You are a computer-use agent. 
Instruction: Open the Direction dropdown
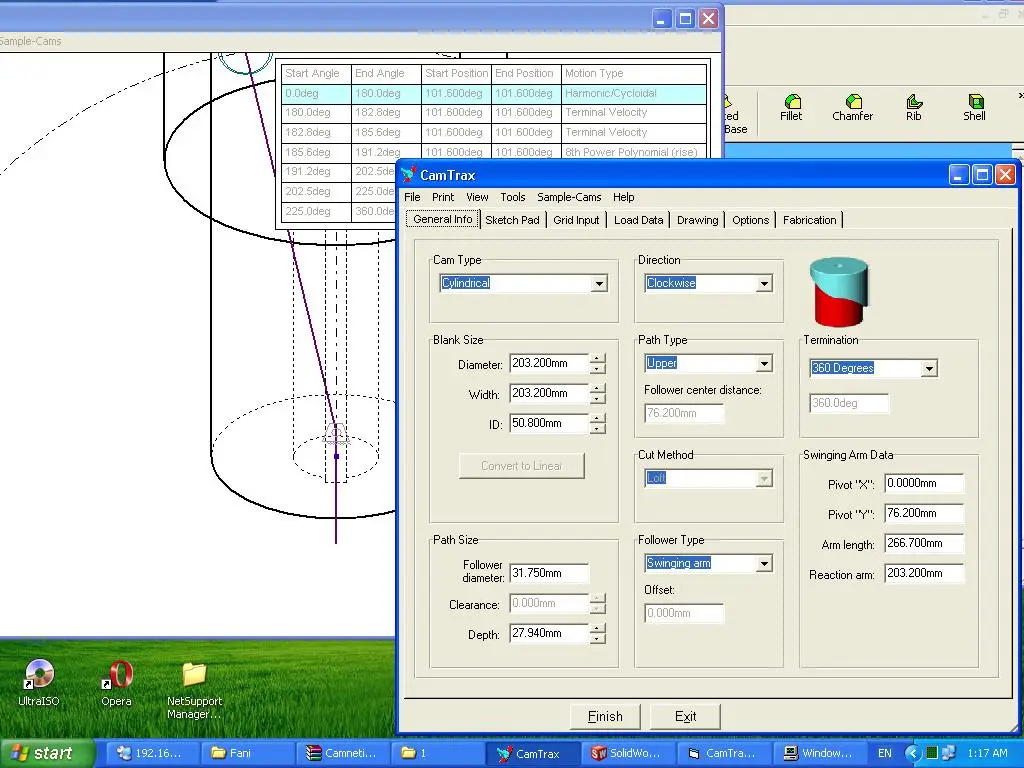pyautogui.click(x=764, y=284)
